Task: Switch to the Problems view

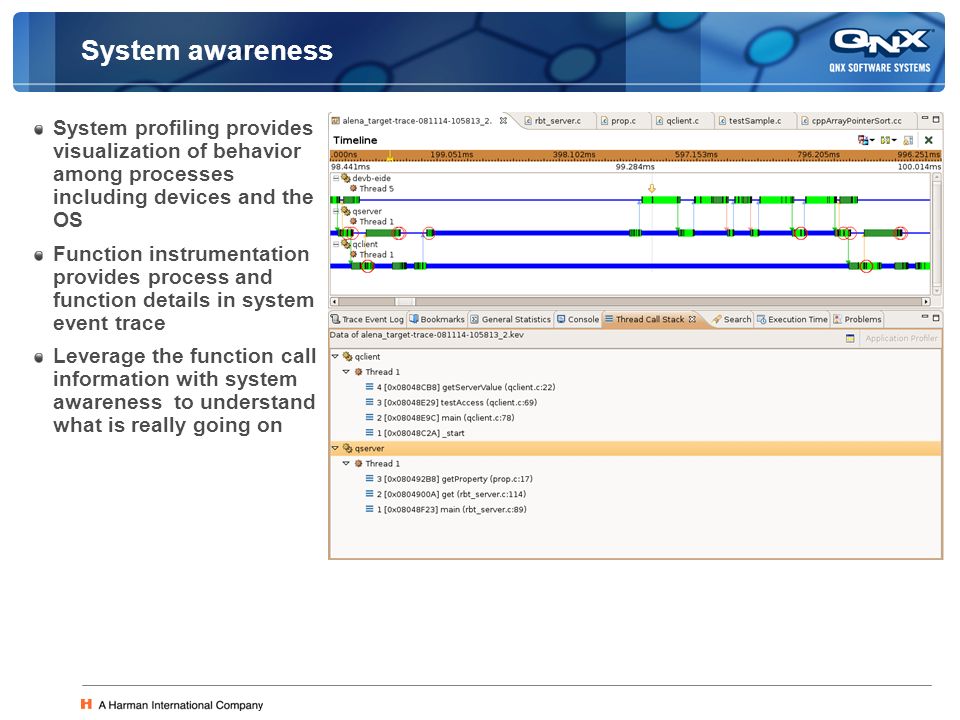Action: coord(858,320)
